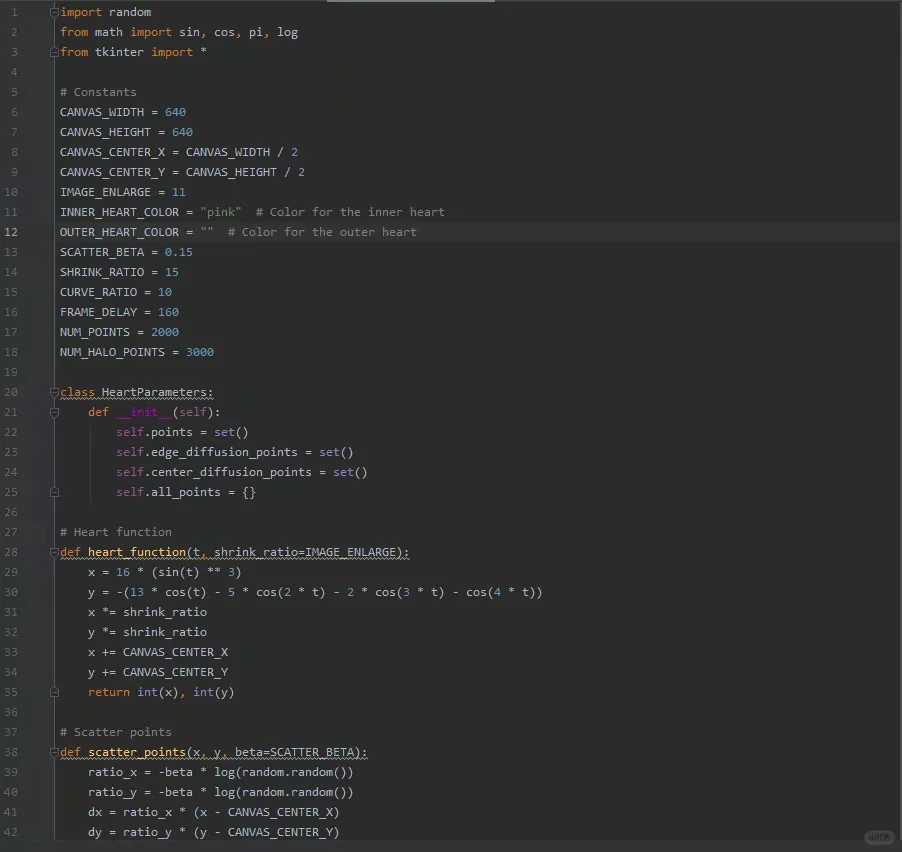Click the class name HeartParameters

click(x=154, y=392)
